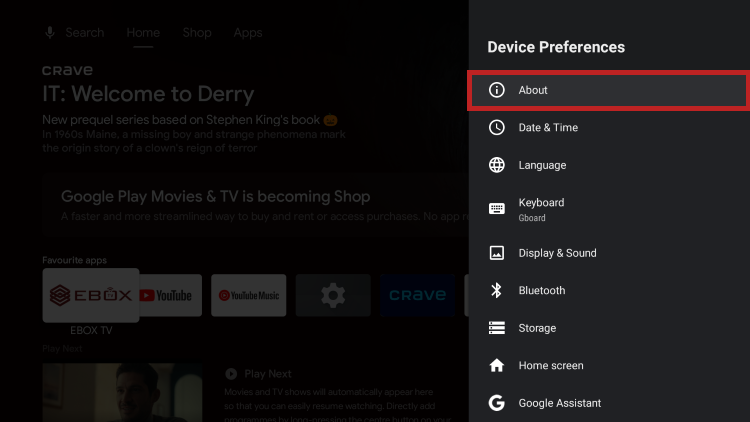The height and width of the screenshot is (422, 750).
Task: Click the Bluetooth symbol icon
Action: pos(496,291)
